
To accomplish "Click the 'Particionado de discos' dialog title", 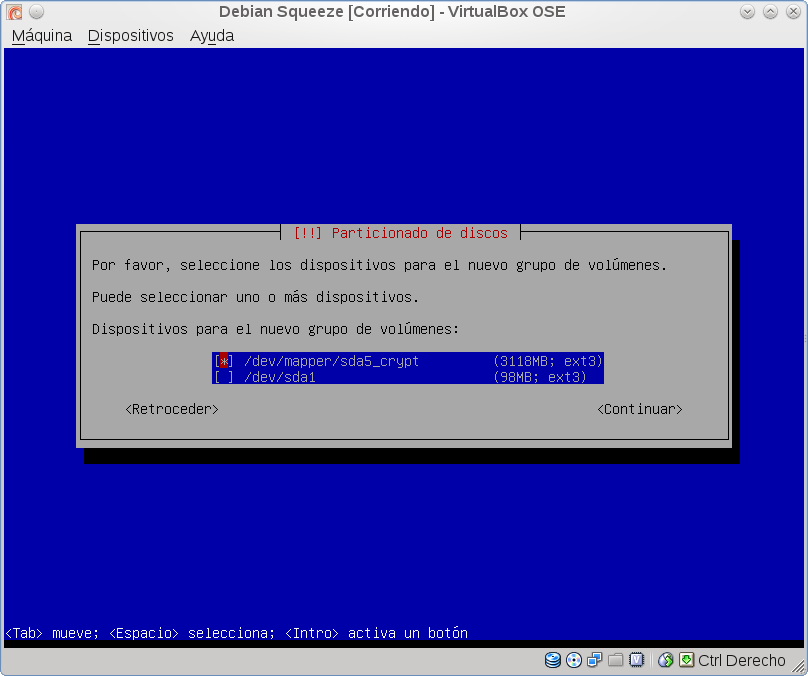I will pos(419,233).
